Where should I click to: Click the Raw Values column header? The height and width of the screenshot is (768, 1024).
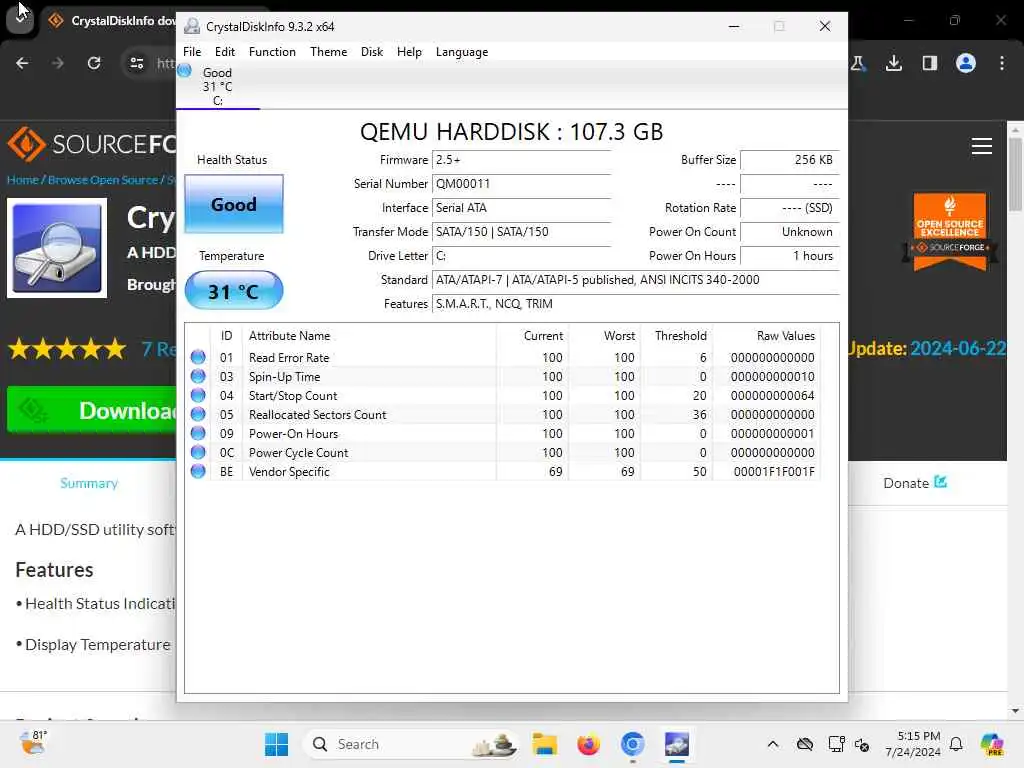click(x=765, y=336)
